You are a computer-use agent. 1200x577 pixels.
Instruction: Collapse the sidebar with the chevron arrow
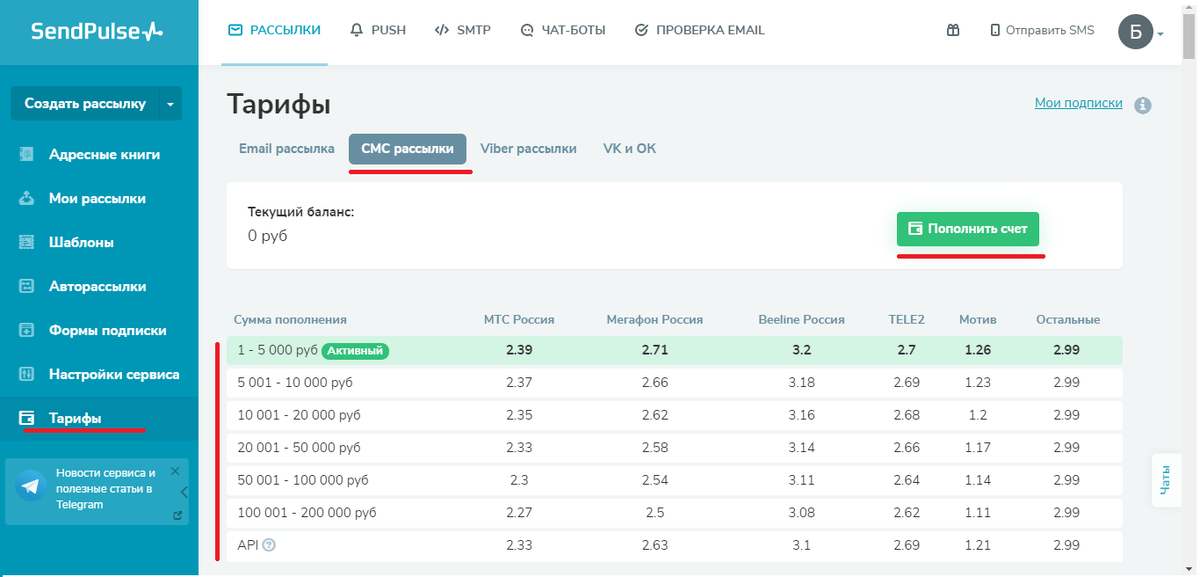(185, 492)
